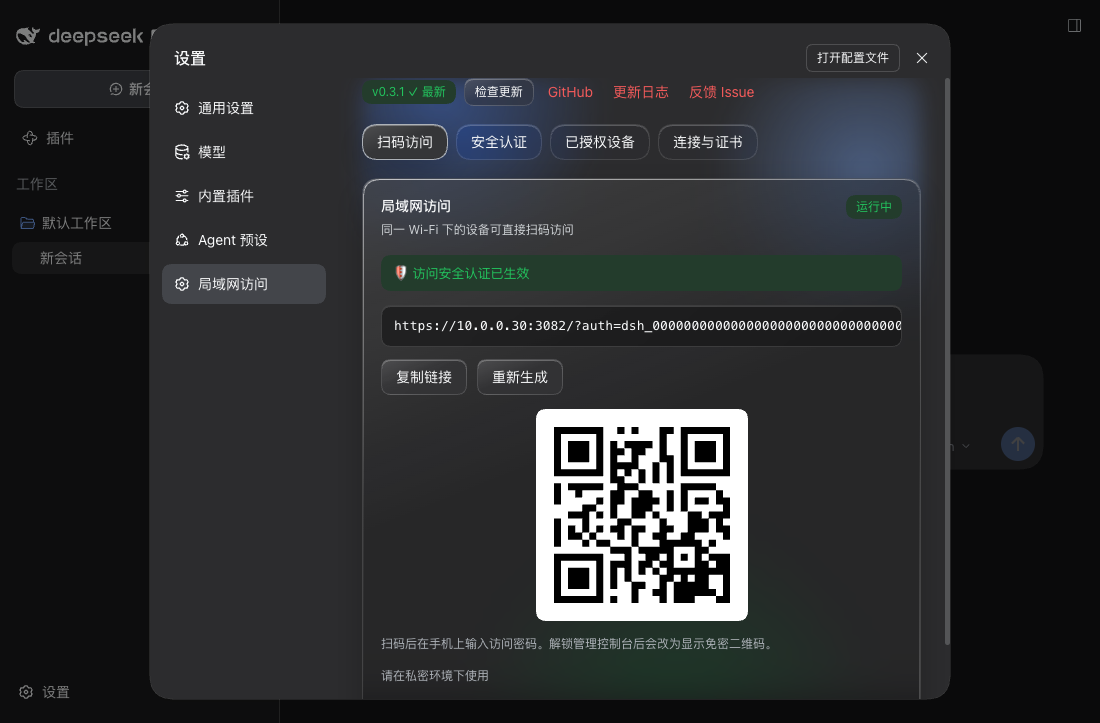Click the deepseek whale logo
Viewport: 1100px width, 723px height.
[28, 36]
